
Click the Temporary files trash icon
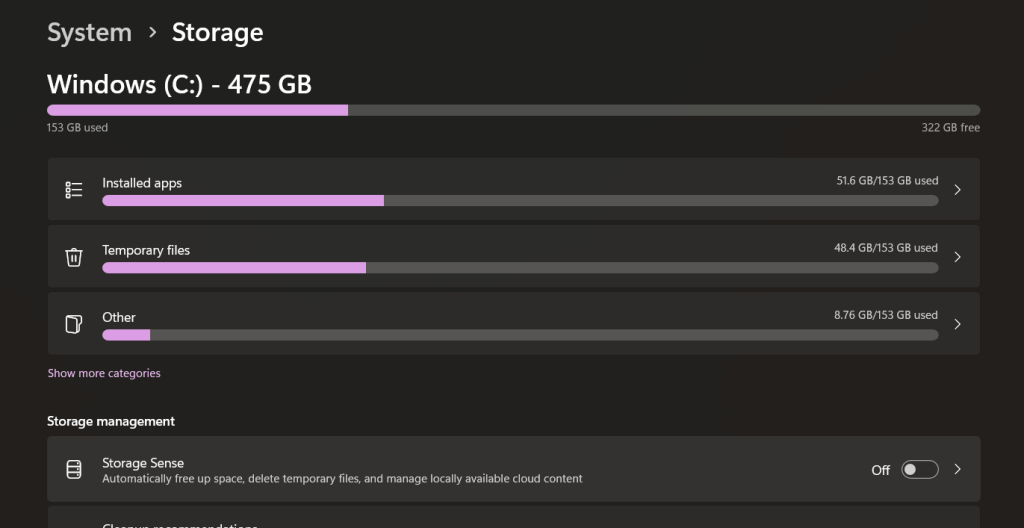tap(73, 257)
